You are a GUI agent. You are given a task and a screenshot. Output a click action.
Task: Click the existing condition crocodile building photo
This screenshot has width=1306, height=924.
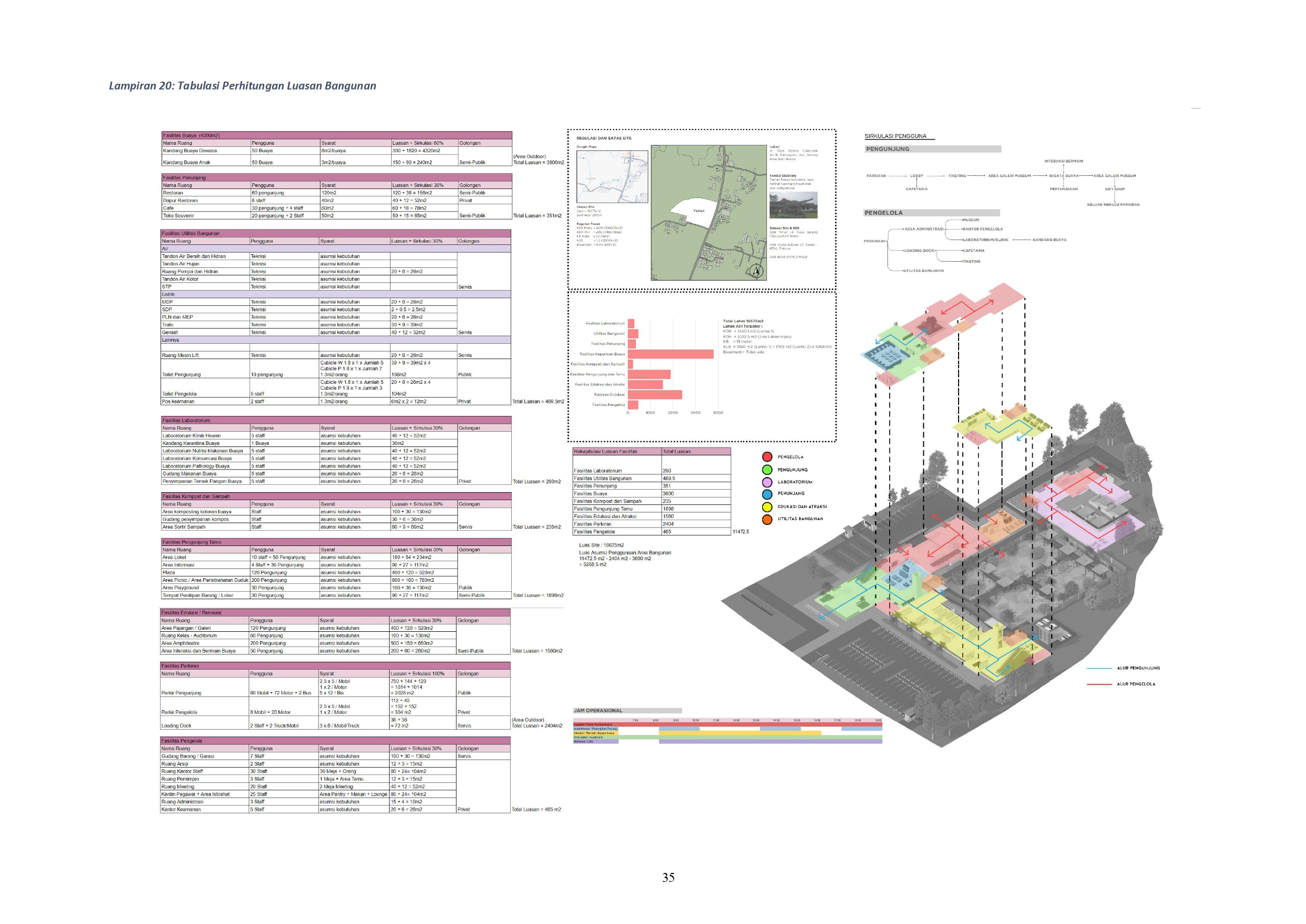click(x=793, y=205)
